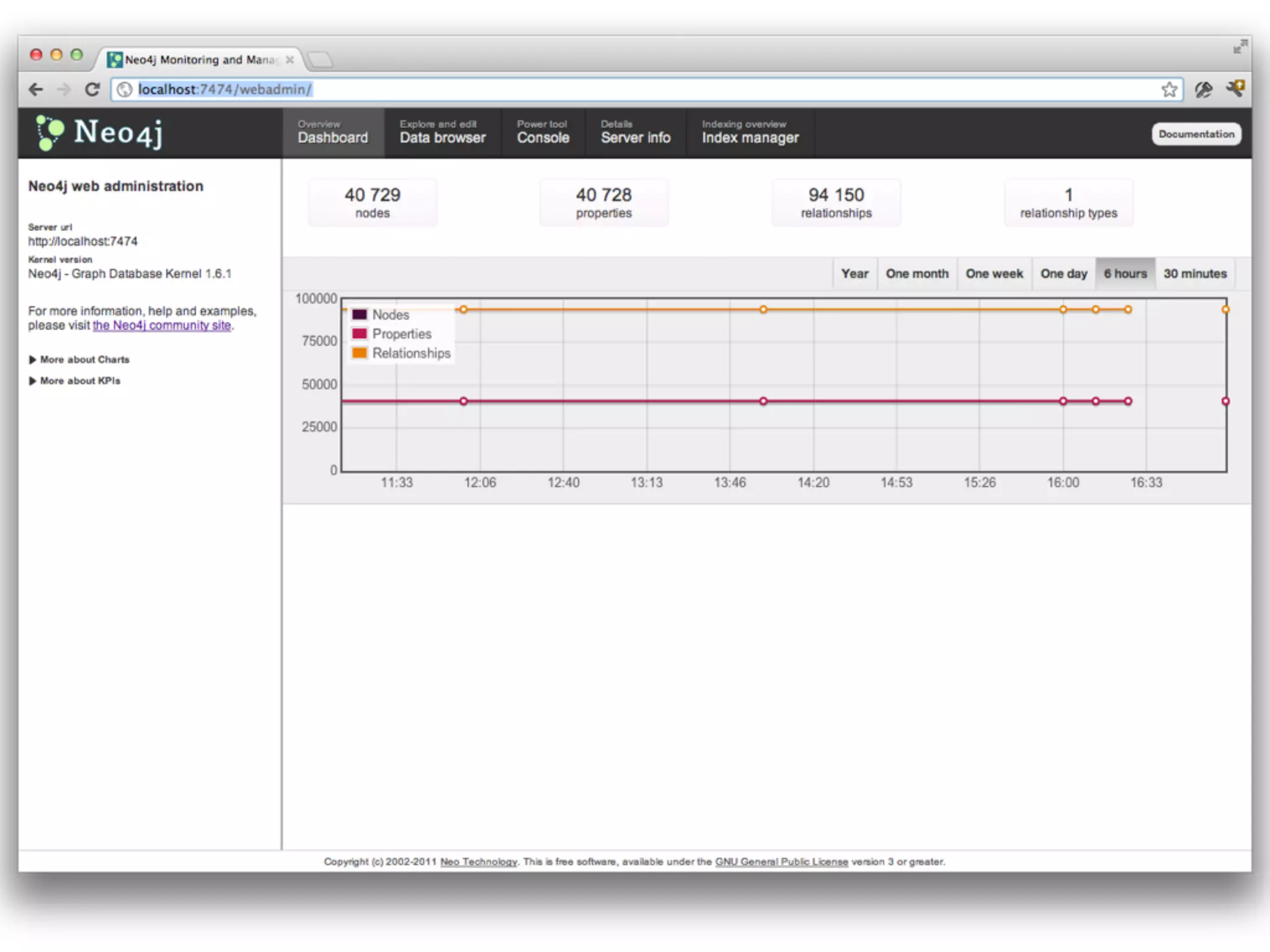Screen dimensions: 1270x952
Task: Bookmark page with star icon
Action: coord(1169,89)
